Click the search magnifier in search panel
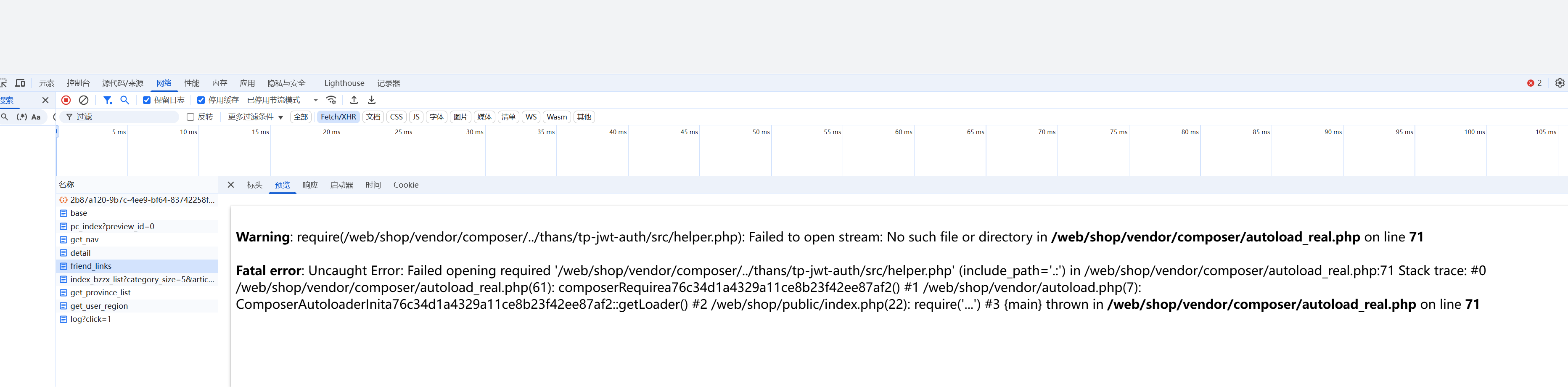This screenshot has width=1568, height=387. pyautogui.click(x=5, y=117)
